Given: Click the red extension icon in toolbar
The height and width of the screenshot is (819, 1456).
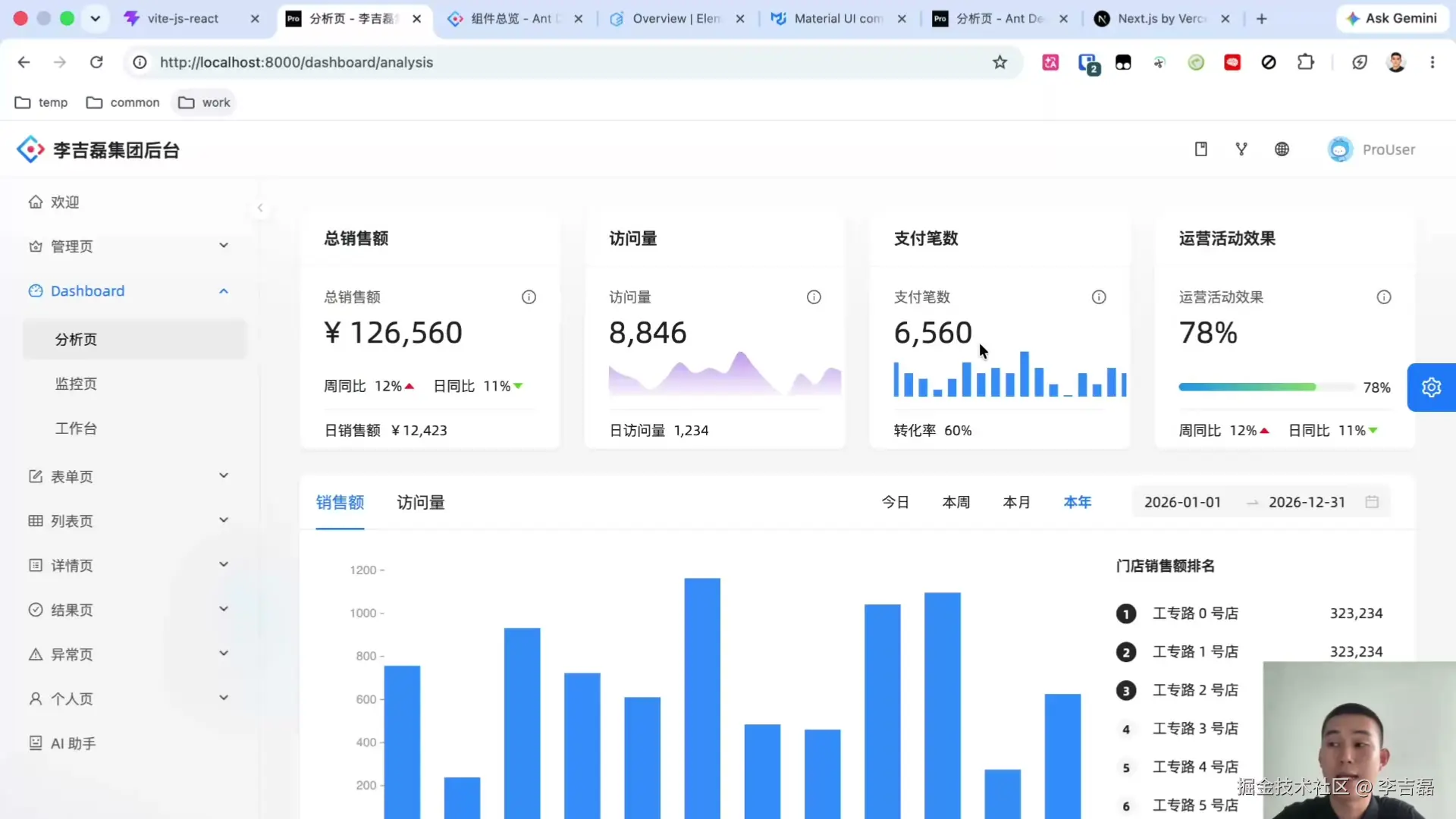Looking at the screenshot, I should [x=1232, y=62].
